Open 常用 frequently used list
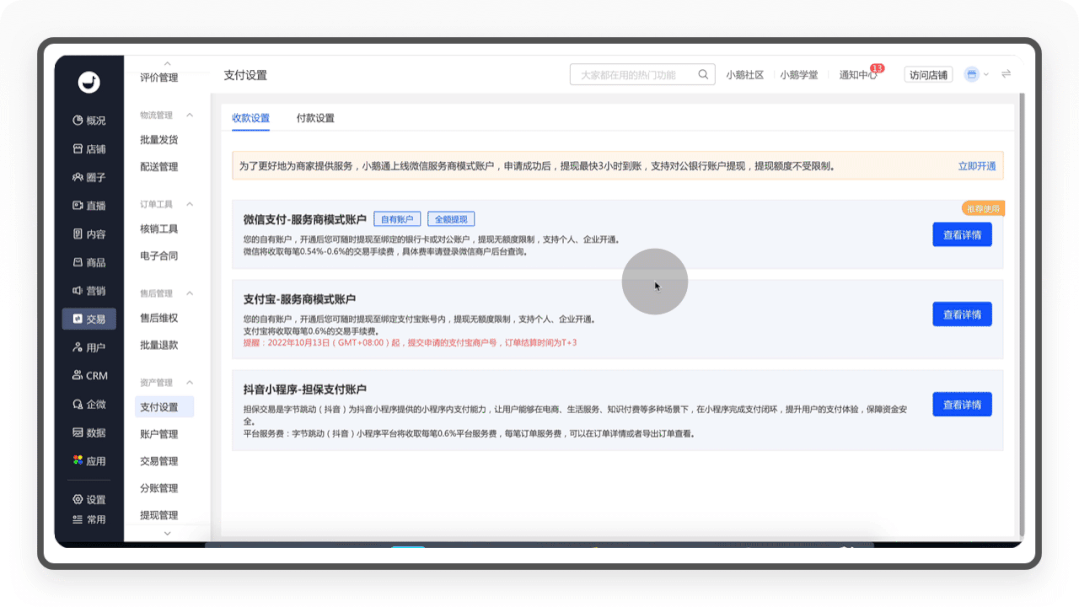This screenshot has height=607, width=1079. coord(89,520)
